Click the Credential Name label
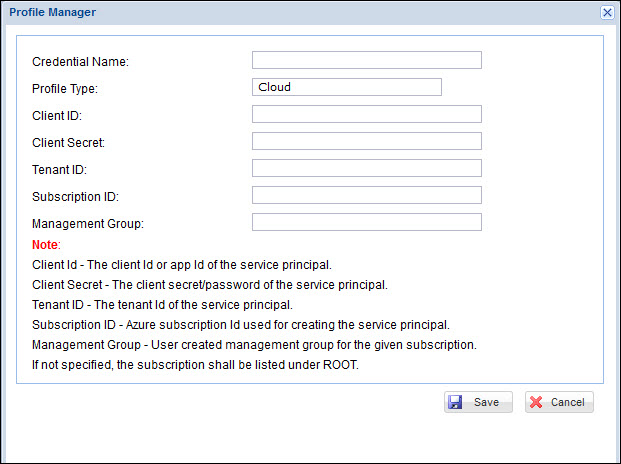Screen dimensions: 621x464 81,62
